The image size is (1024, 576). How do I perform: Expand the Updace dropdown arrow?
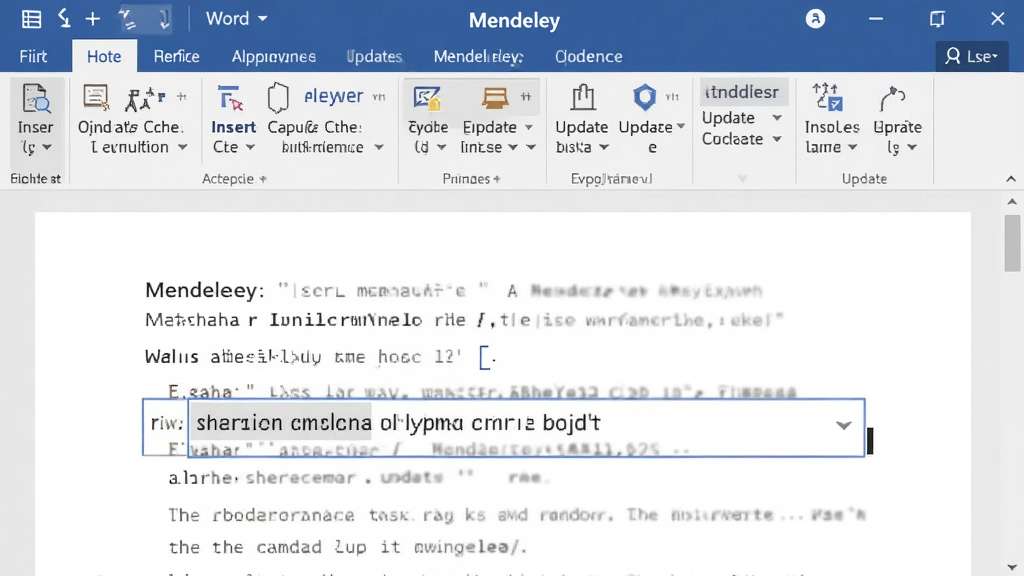click(680, 127)
